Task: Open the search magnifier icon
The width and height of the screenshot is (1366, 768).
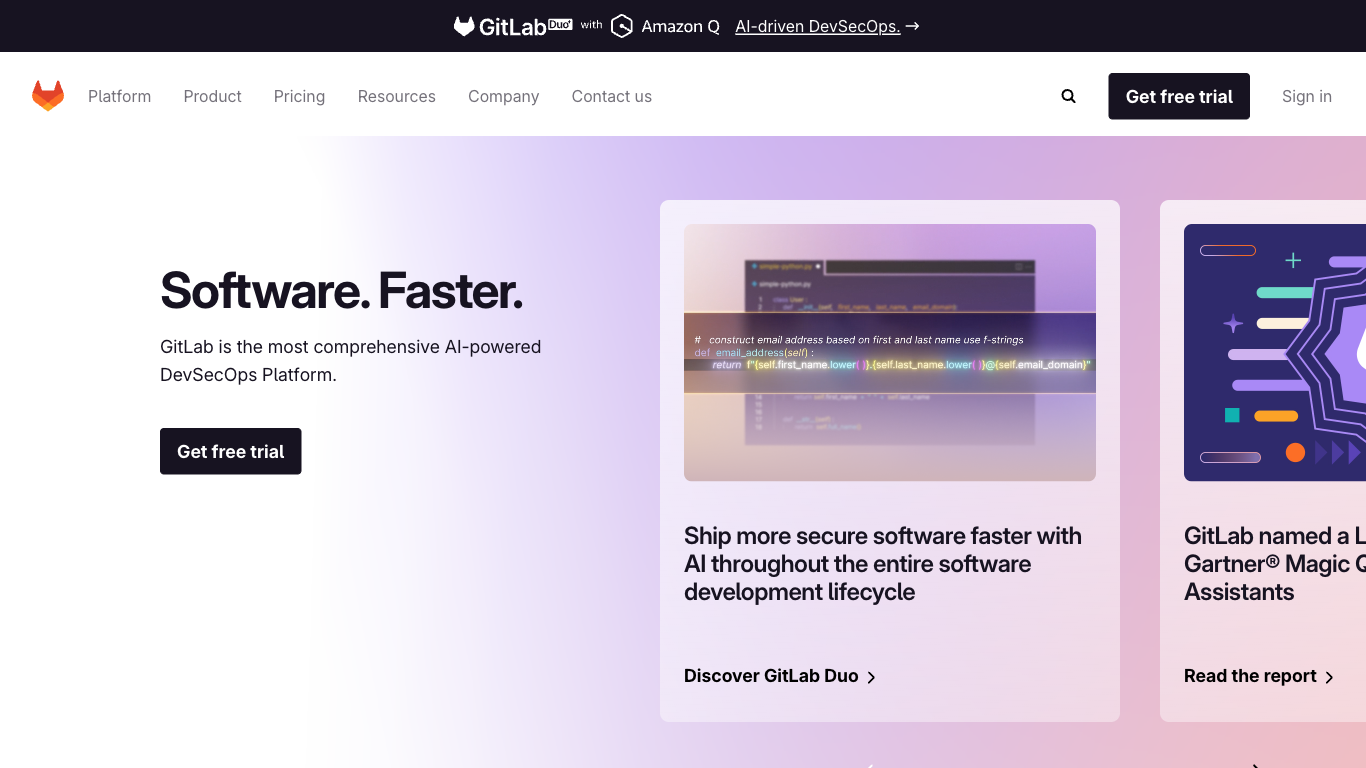Action: pyautogui.click(x=1068, y=96)
